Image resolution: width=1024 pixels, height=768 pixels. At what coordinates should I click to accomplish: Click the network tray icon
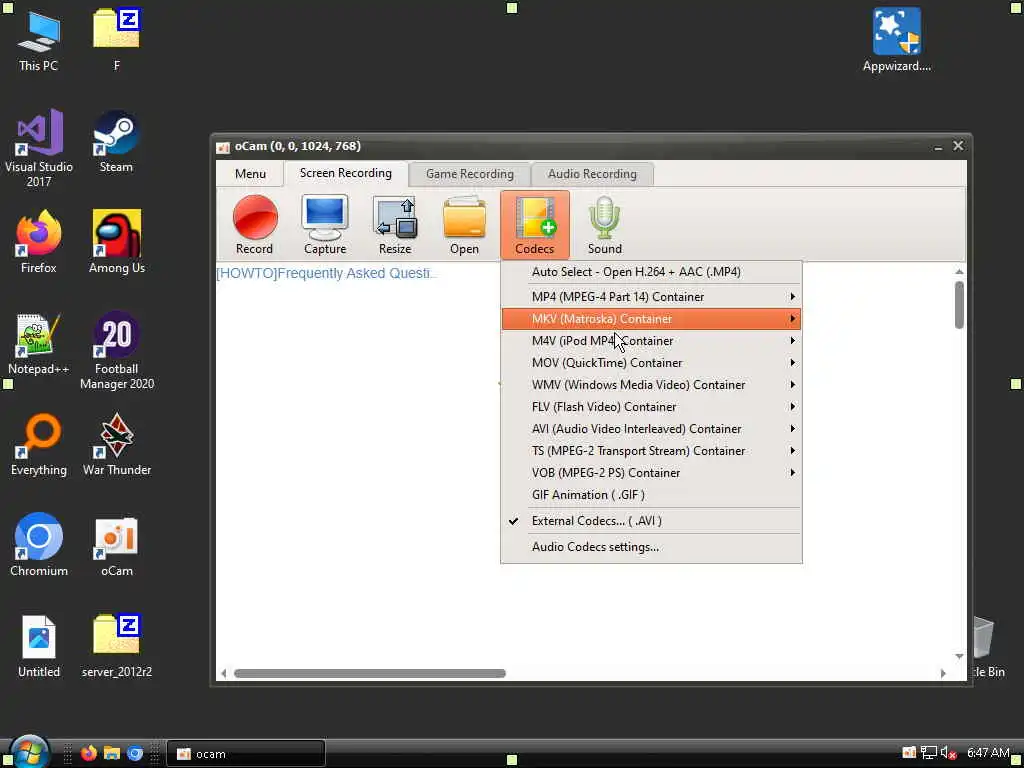tap(929, 753)
